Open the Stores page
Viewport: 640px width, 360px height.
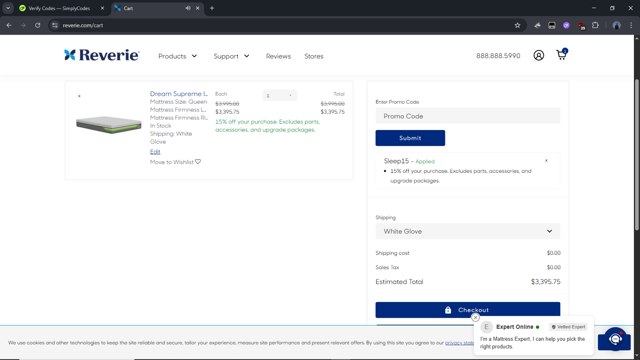pyautogui.click(x=313, y=56)
